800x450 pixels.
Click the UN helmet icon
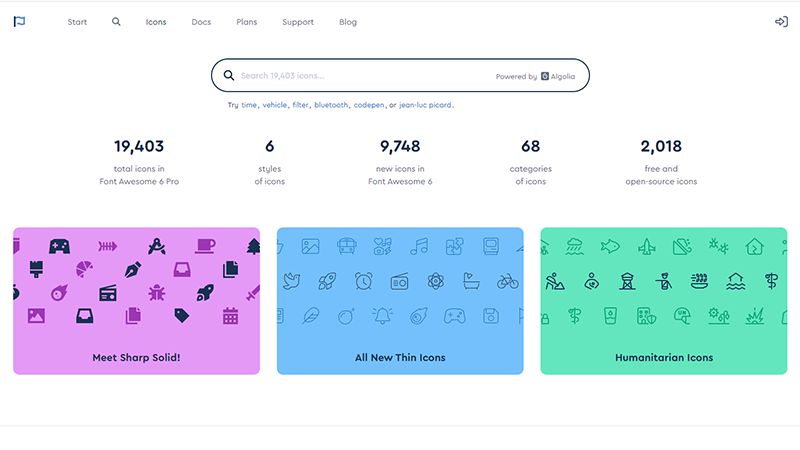coord(682,316)
